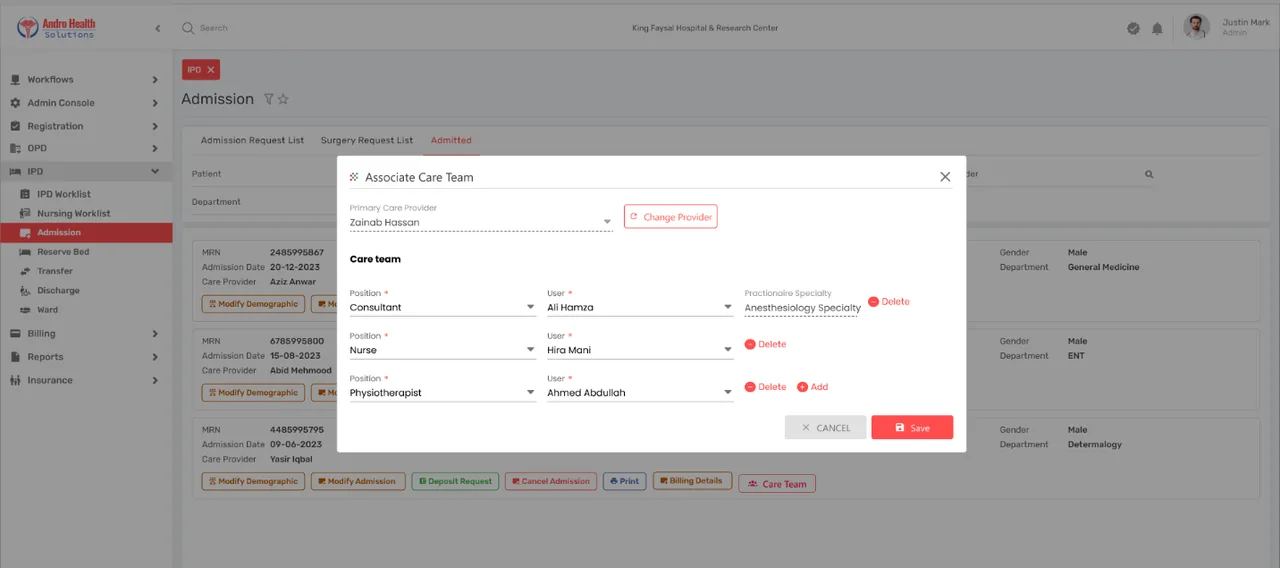Expand Reports sidebar menu

click(x=86, y=356)
